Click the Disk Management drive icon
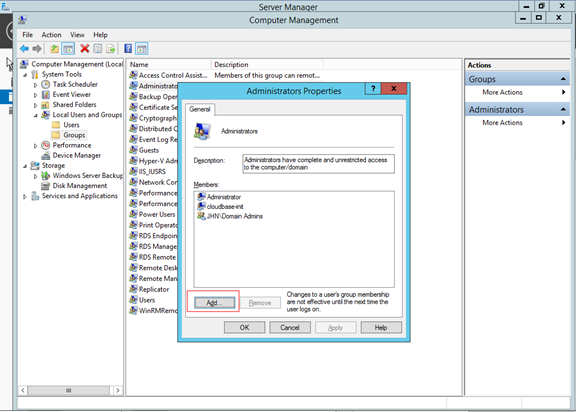580x412 pixels. pos(45,186)
